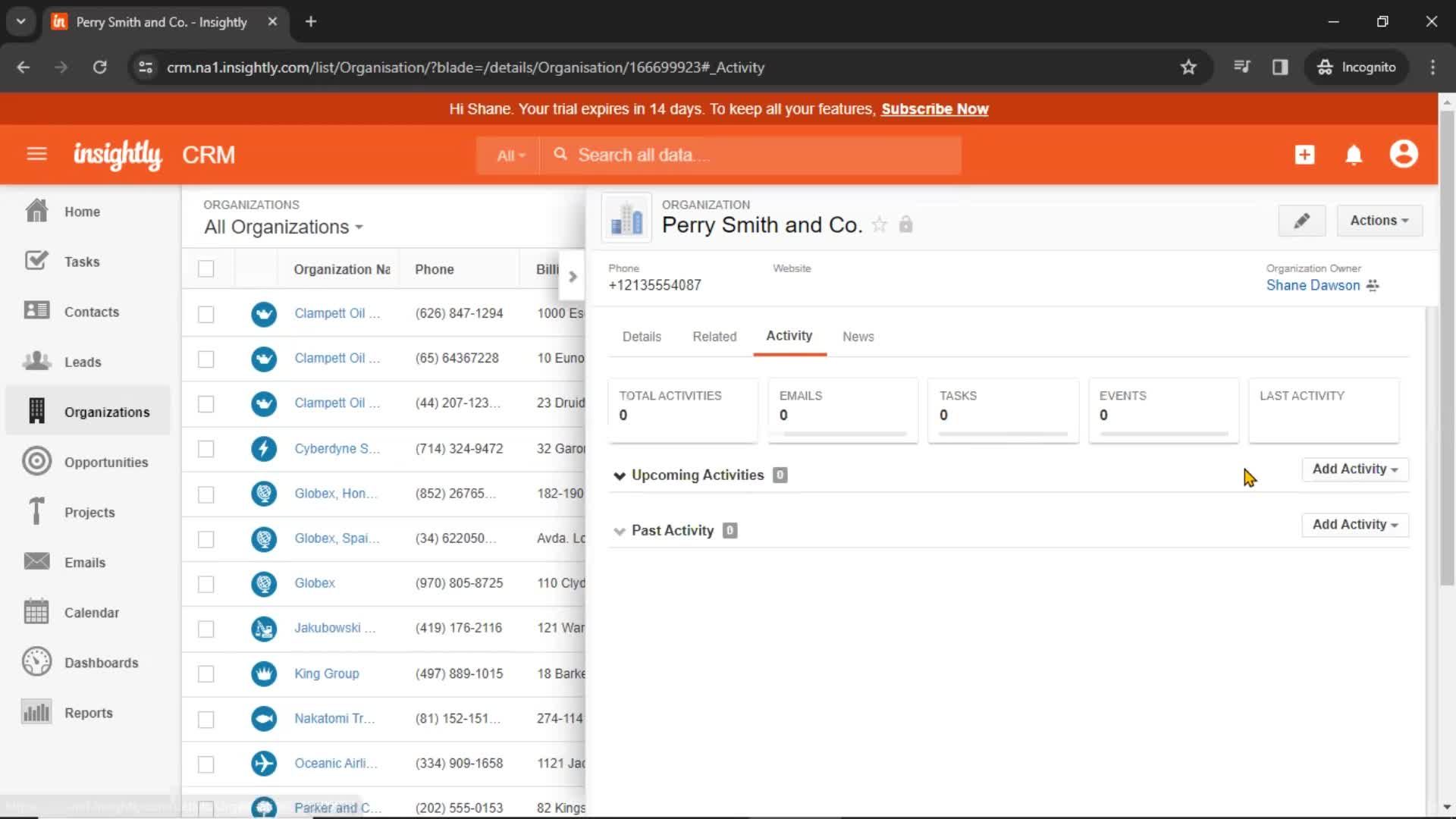
Task: Switch to the Details tab
Action: [x=642, y=337]
